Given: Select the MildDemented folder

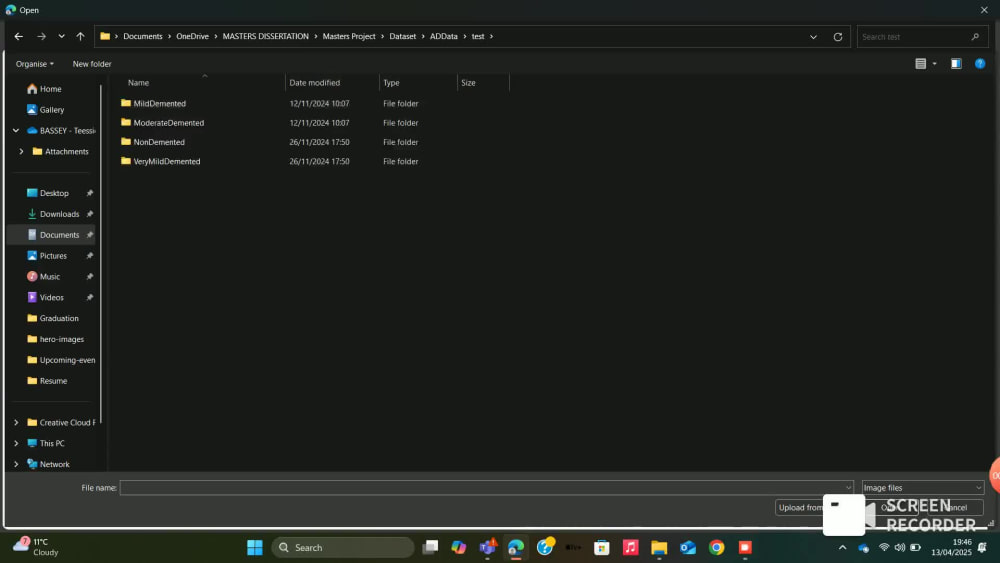Looking at the screenshot, I should click(159, 103).
